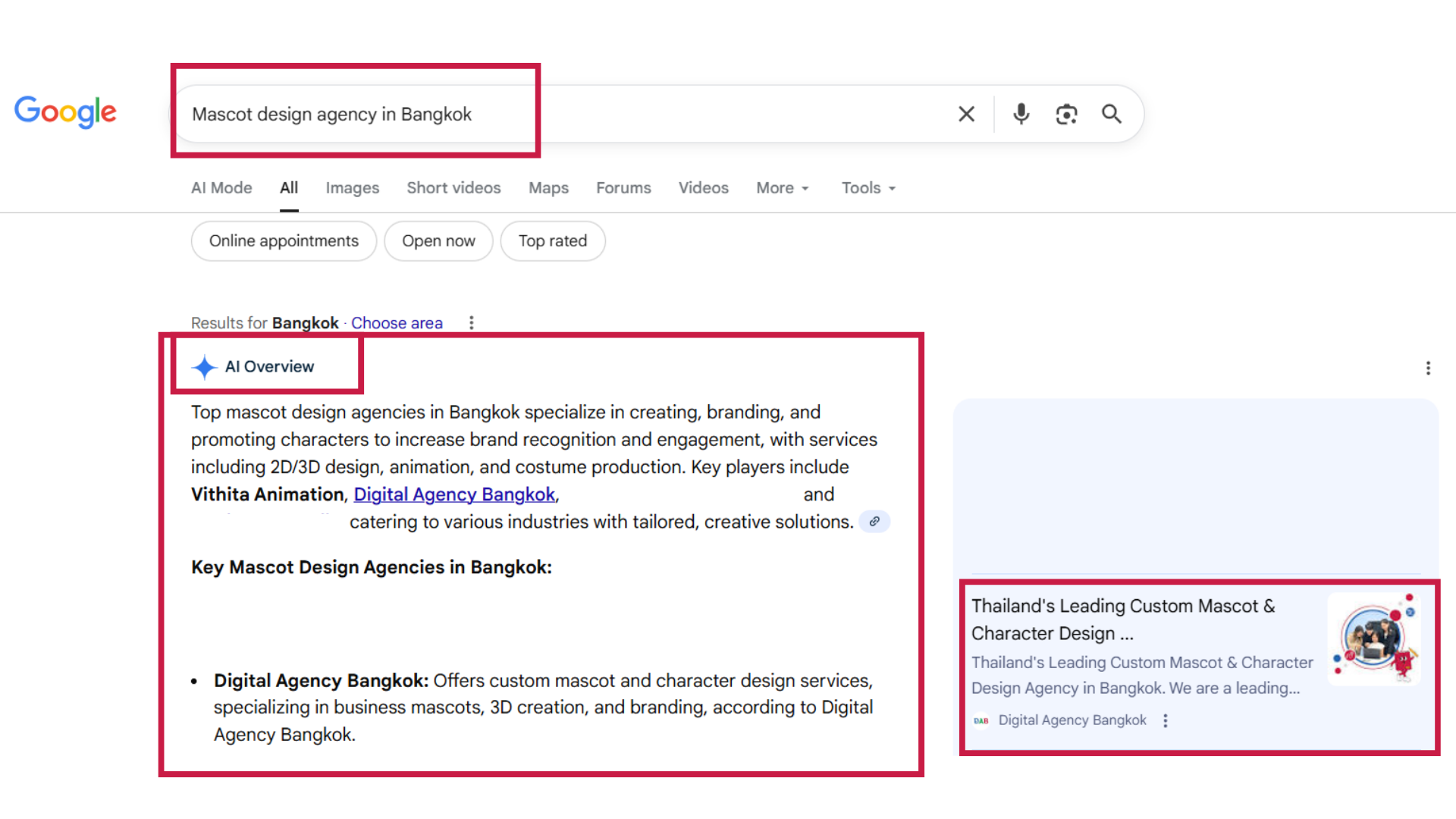
Task: Switch to the AI Mode tab
Action: [221, 188]
